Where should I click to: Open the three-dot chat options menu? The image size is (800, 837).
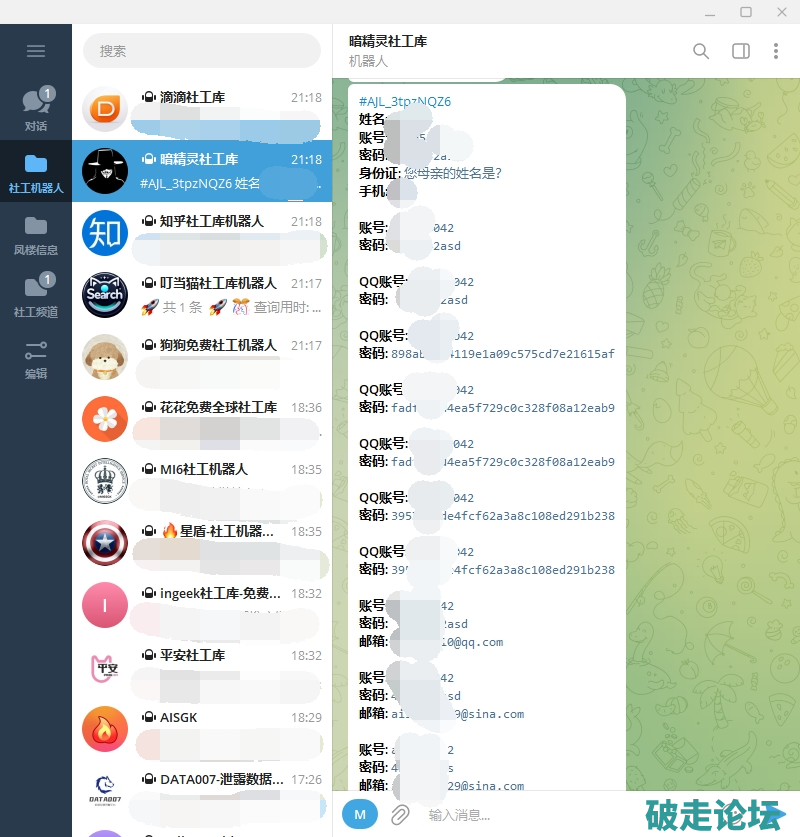tap(776, 51)
